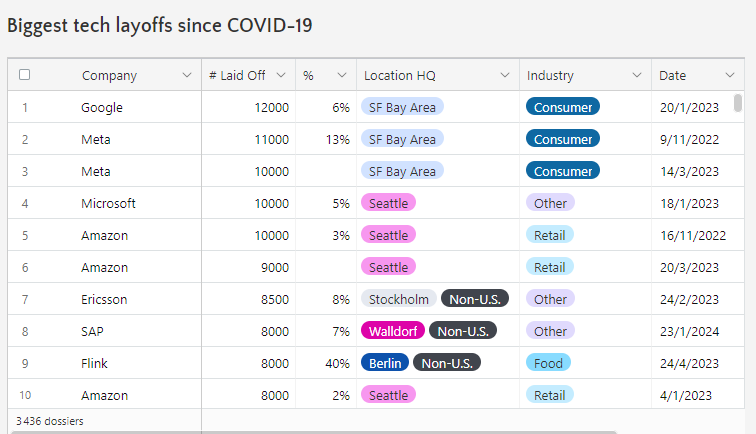
Task: Click the Berlin location tag
Action: tap(385, 363)
